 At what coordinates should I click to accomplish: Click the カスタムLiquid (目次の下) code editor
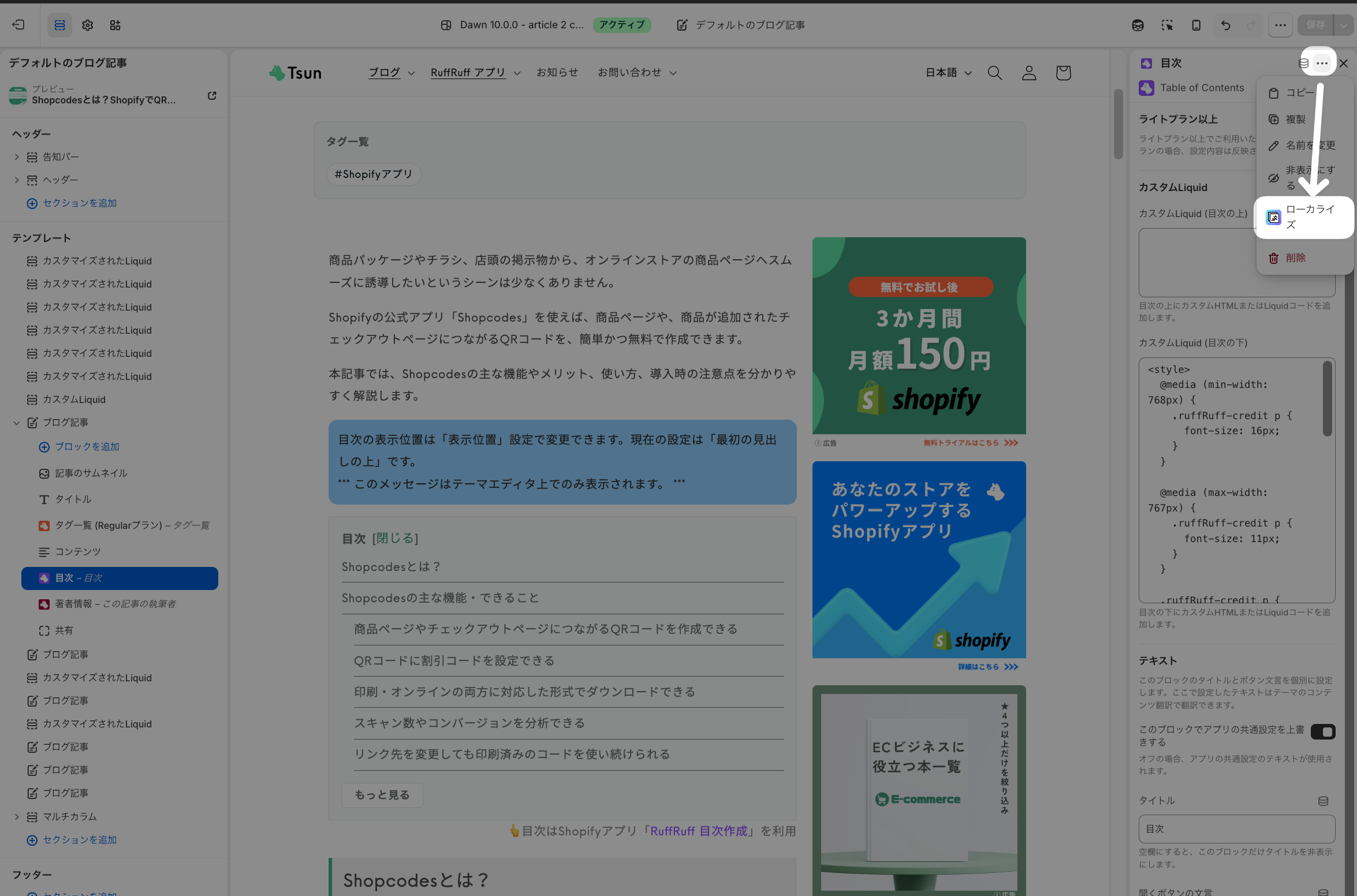point(1237,480)
